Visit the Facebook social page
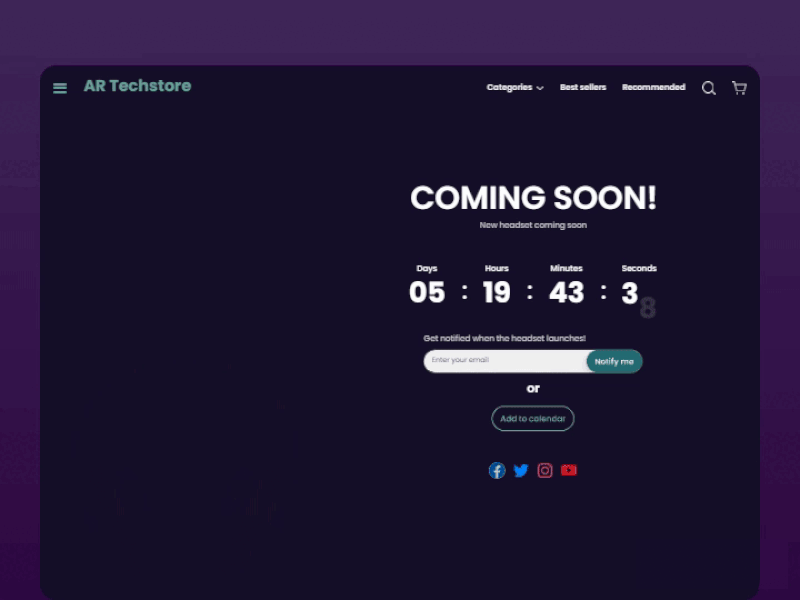800x600 pixels. (497, 470)
